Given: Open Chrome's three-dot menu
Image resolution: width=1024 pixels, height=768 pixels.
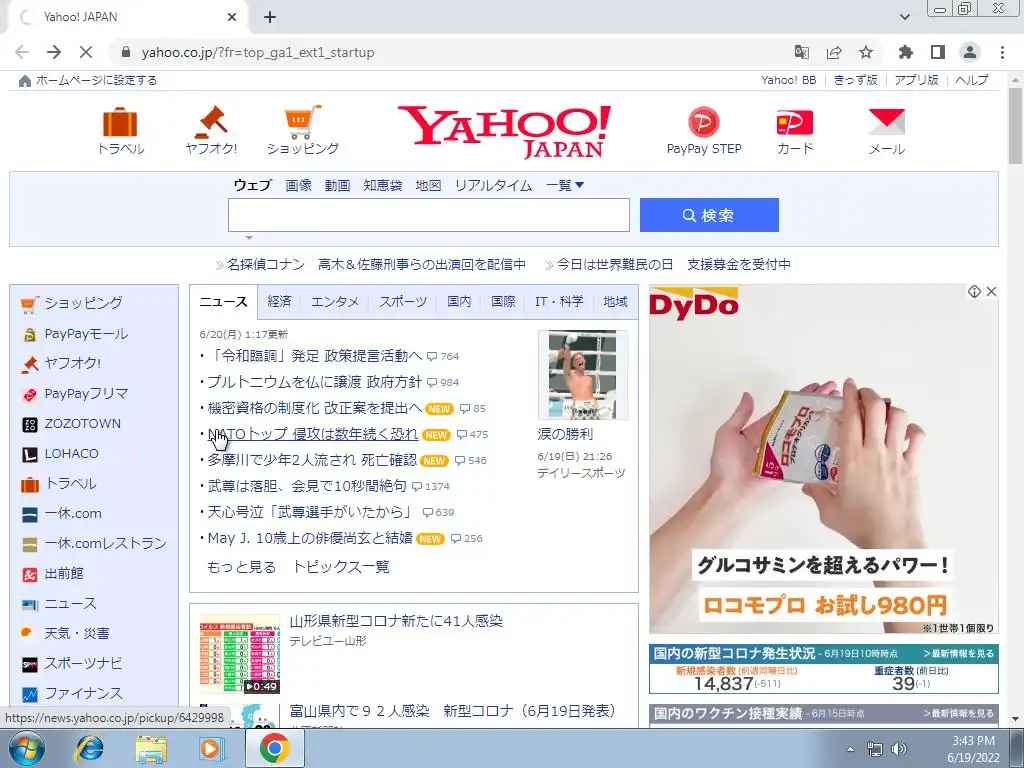Looking at the screenshot, I should (1002, 52).
